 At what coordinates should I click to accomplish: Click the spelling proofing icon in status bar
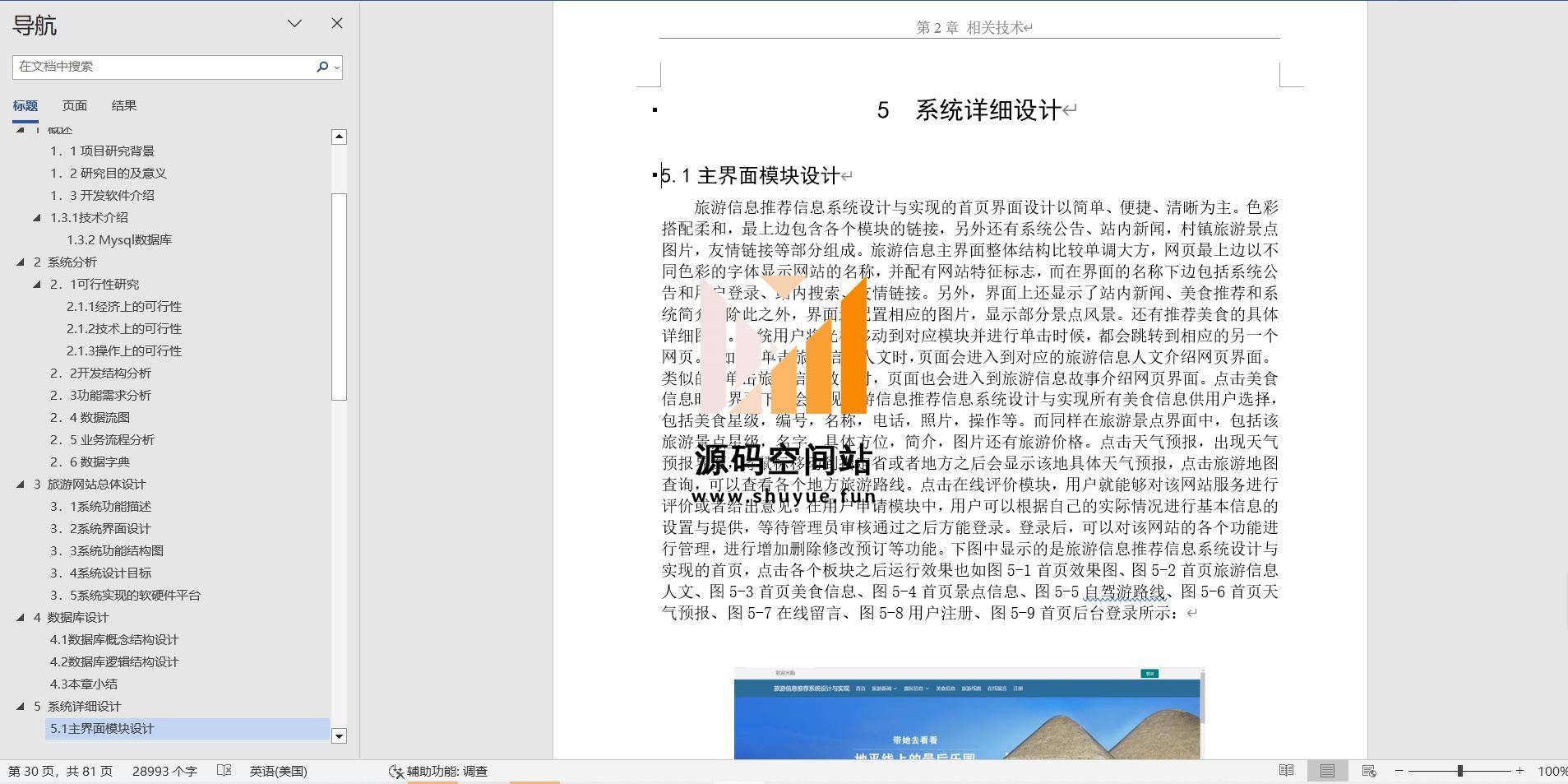[224, 771]
